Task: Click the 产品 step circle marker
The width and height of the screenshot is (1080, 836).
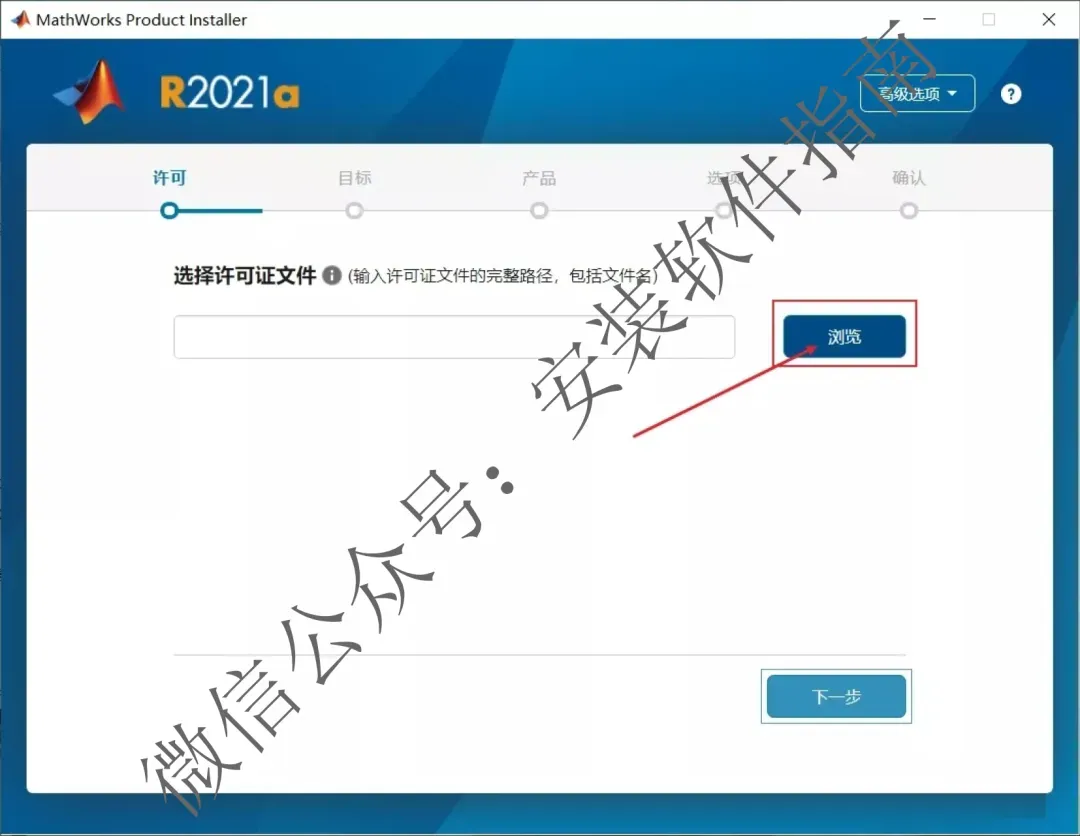Action: point(539,210)
